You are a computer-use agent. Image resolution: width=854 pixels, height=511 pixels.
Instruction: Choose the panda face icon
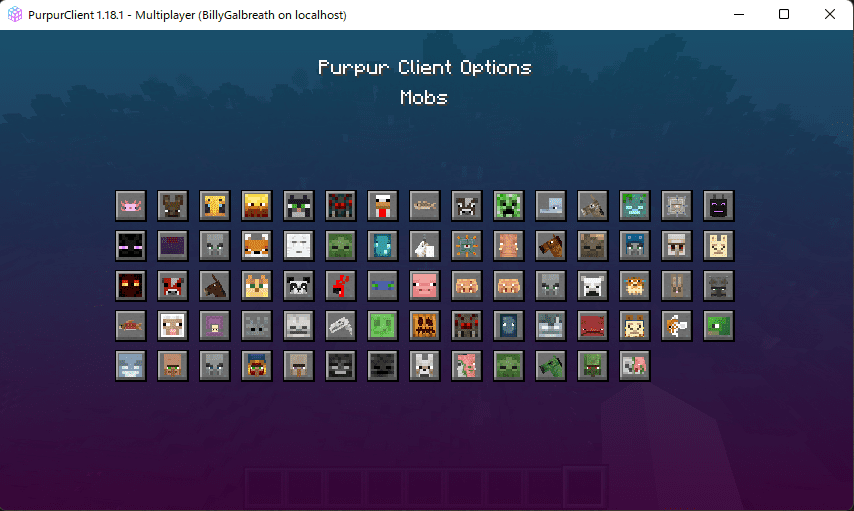point(299,285)
